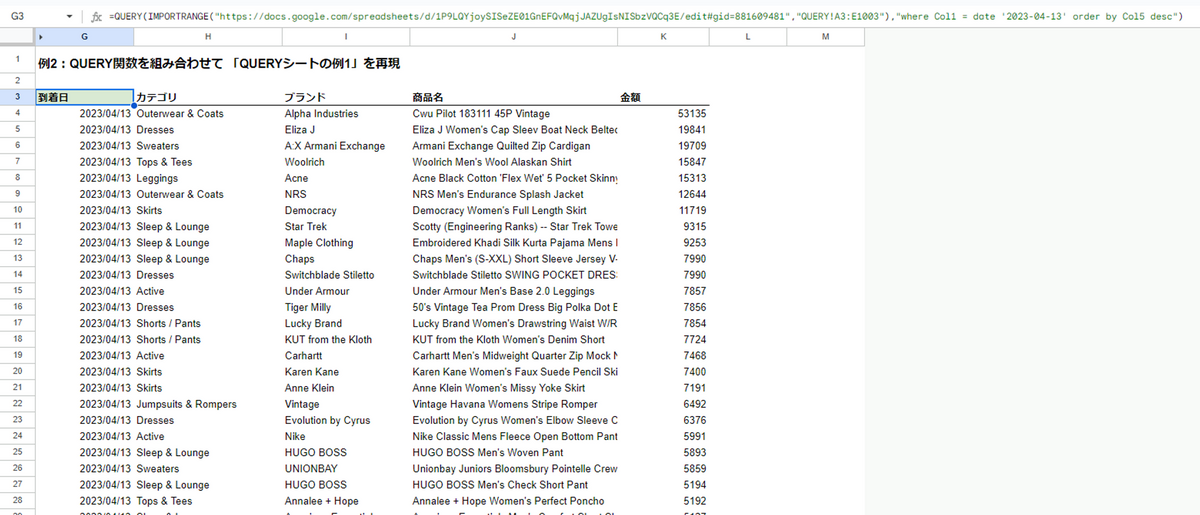This screenshot has height=515, width=1200.
Task: Click the Chaps brand cell
Action: pos(345,259)
